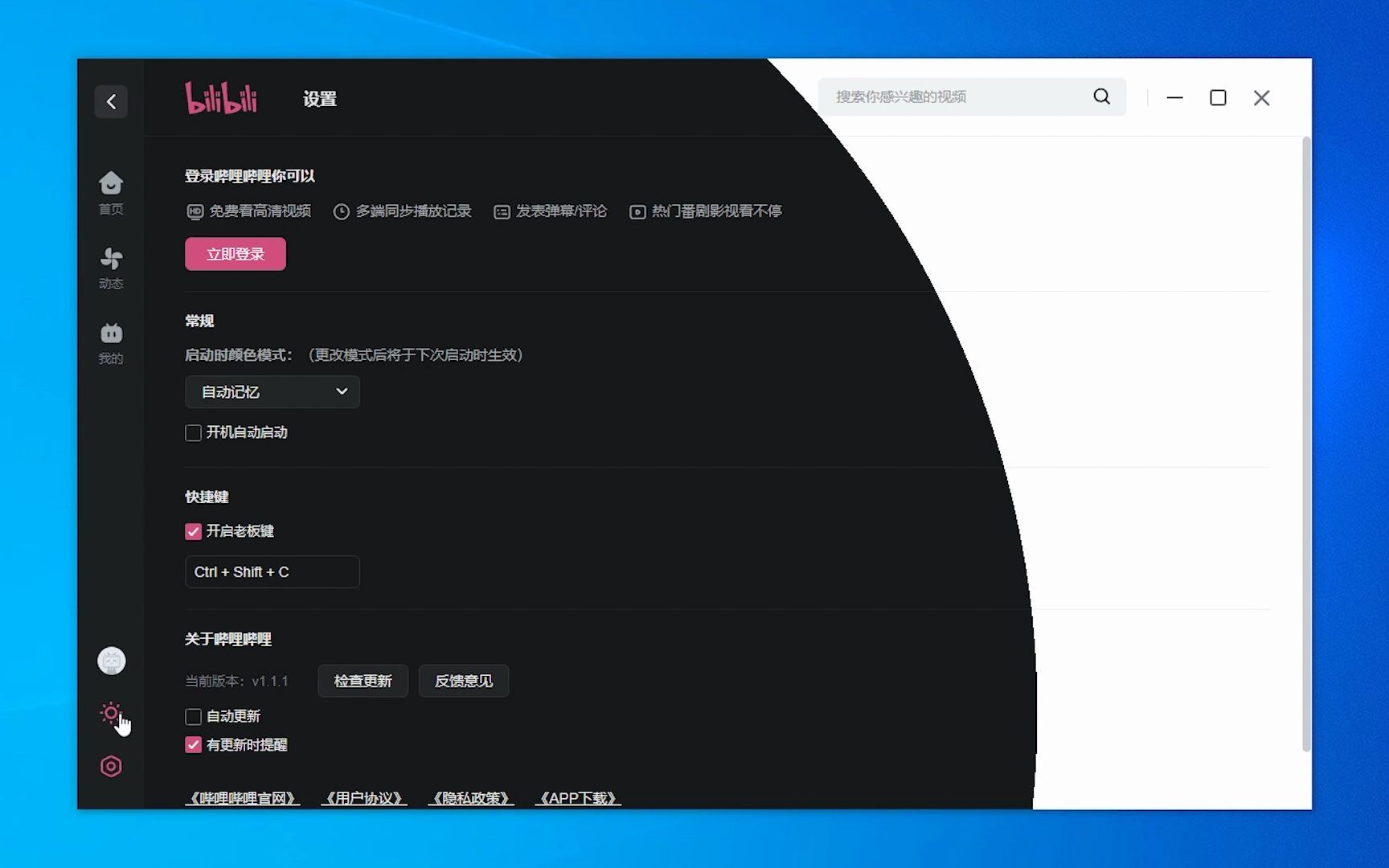The height and width of the screenshot is (868, 1389).
Task: Minimize the bilibili window
Action: click(1174, 97)
